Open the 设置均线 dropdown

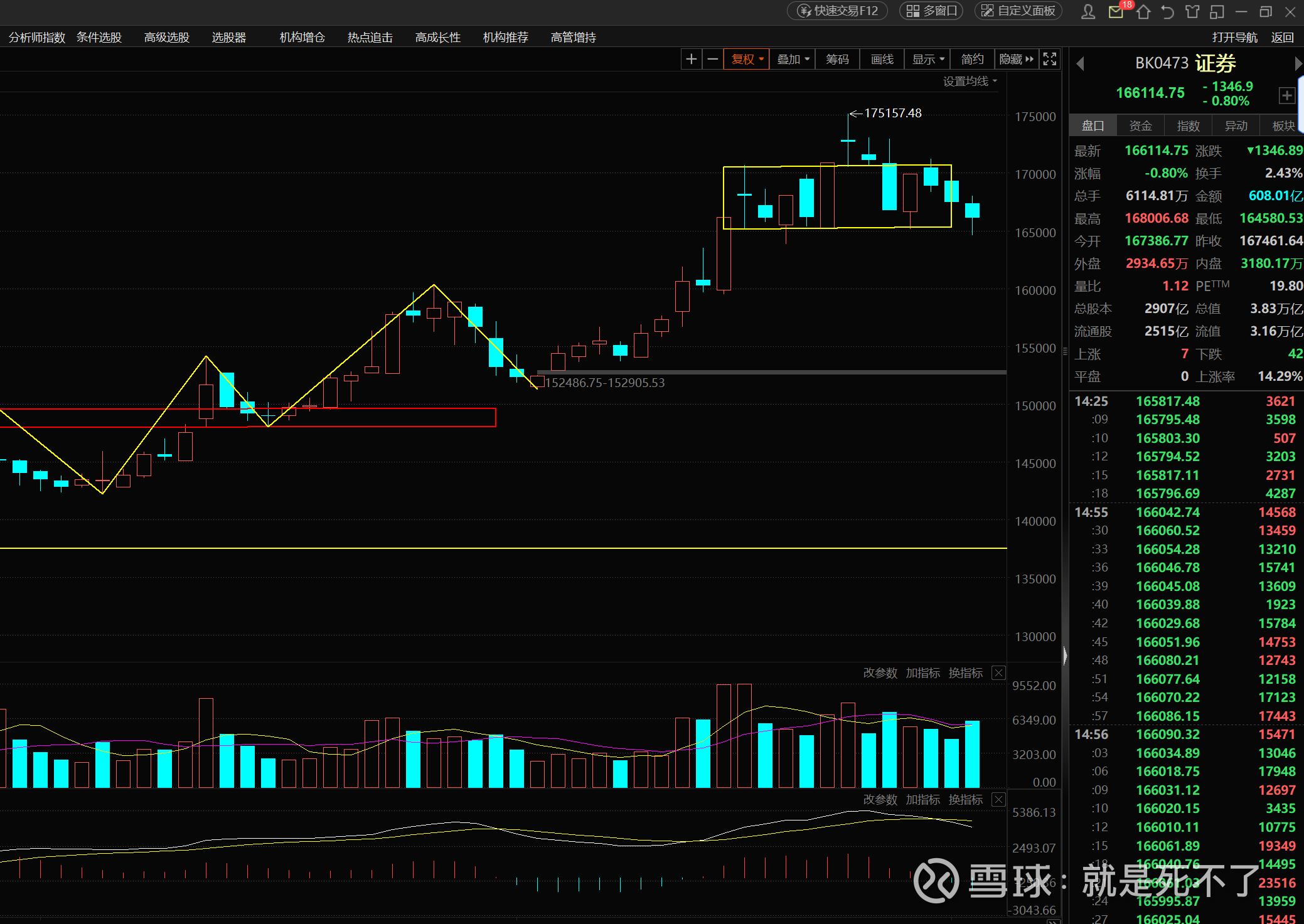[970, 81]
